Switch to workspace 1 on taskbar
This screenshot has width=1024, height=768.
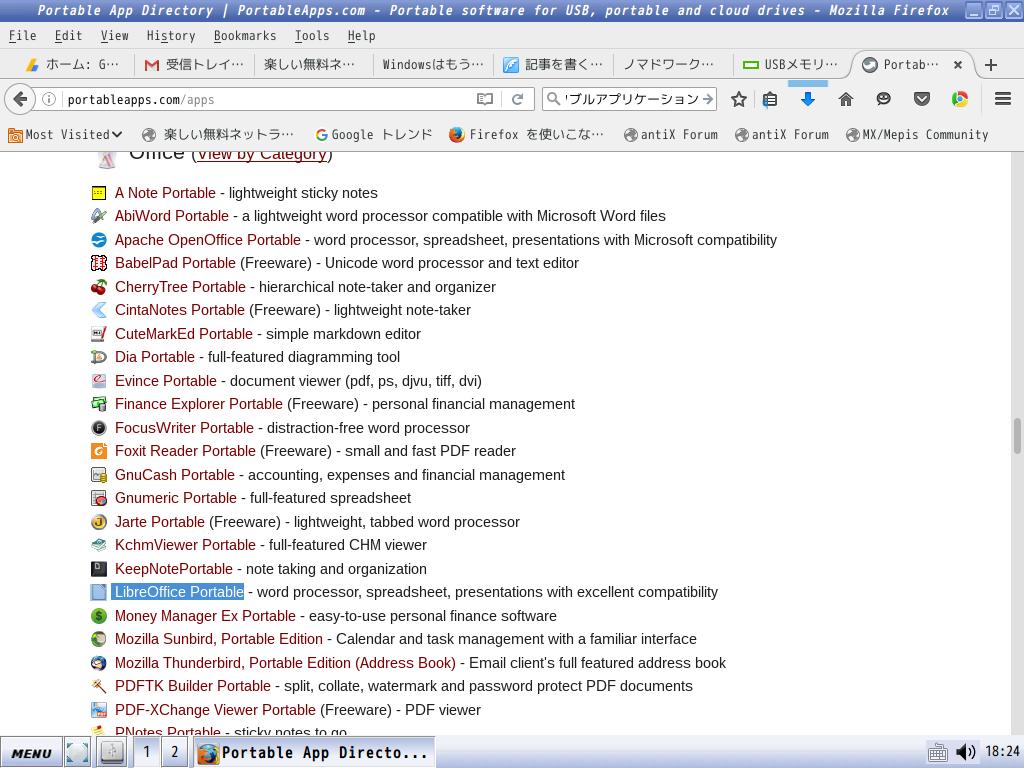tap(147, 752)
